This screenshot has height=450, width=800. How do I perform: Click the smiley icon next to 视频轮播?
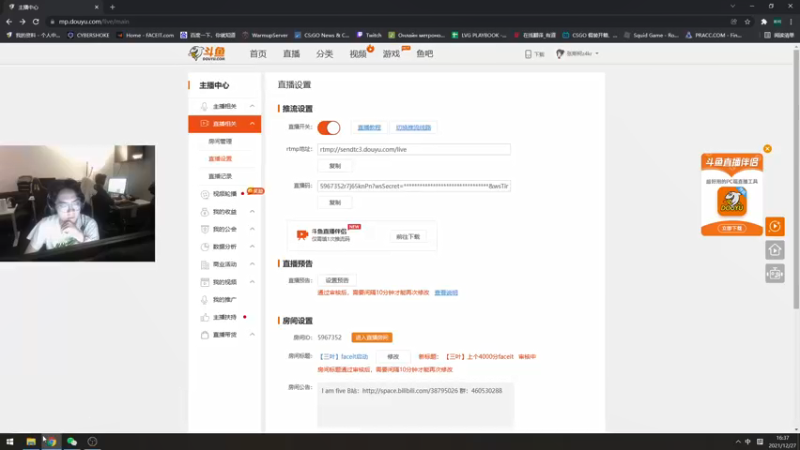click(x=205, y=194)
